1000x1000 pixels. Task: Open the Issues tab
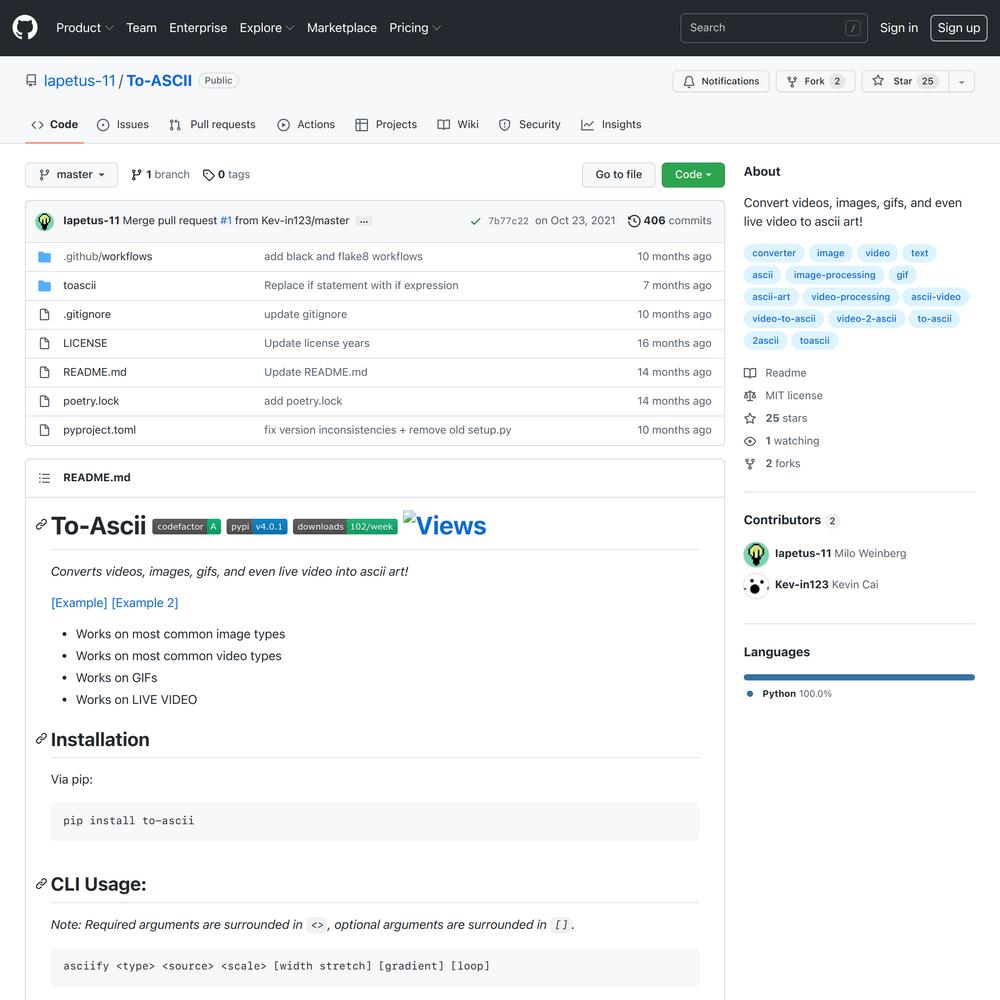[122, 125]
